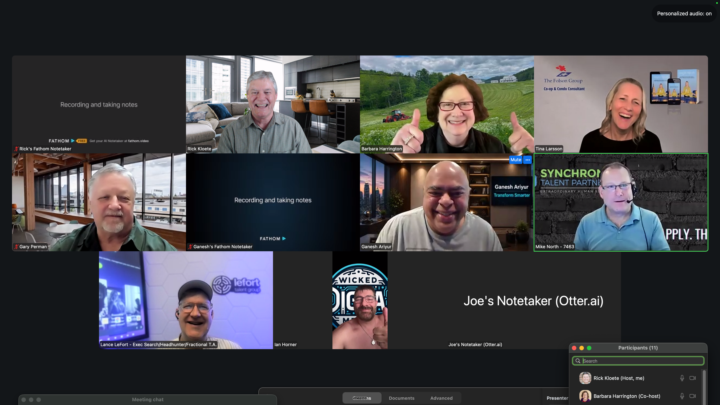Open the fathom.video link on Rick's notetaker
This screenshot has width=720, height=405.
tap(138, 141)
